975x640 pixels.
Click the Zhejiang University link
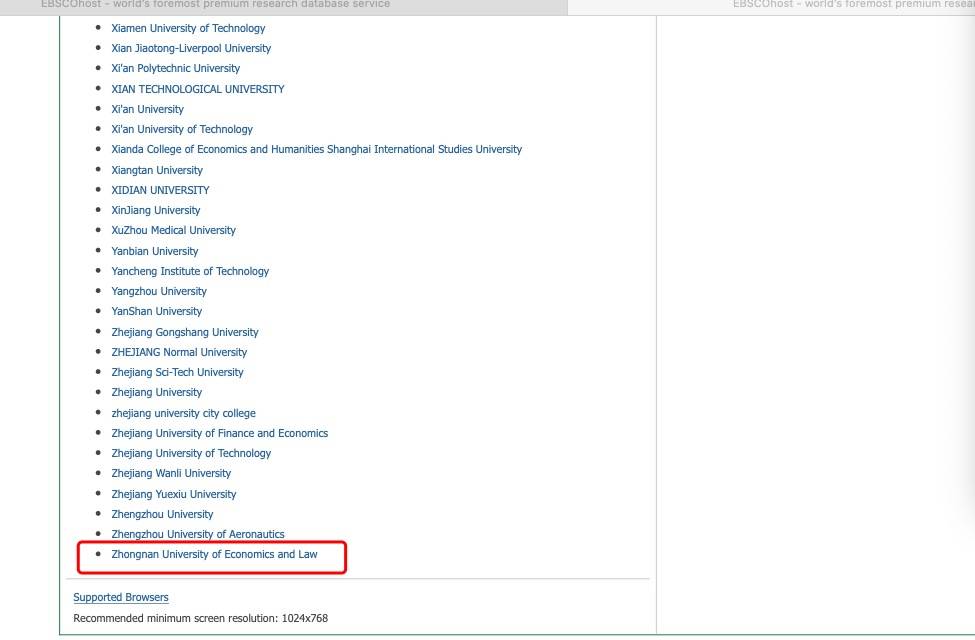point(157,392)
